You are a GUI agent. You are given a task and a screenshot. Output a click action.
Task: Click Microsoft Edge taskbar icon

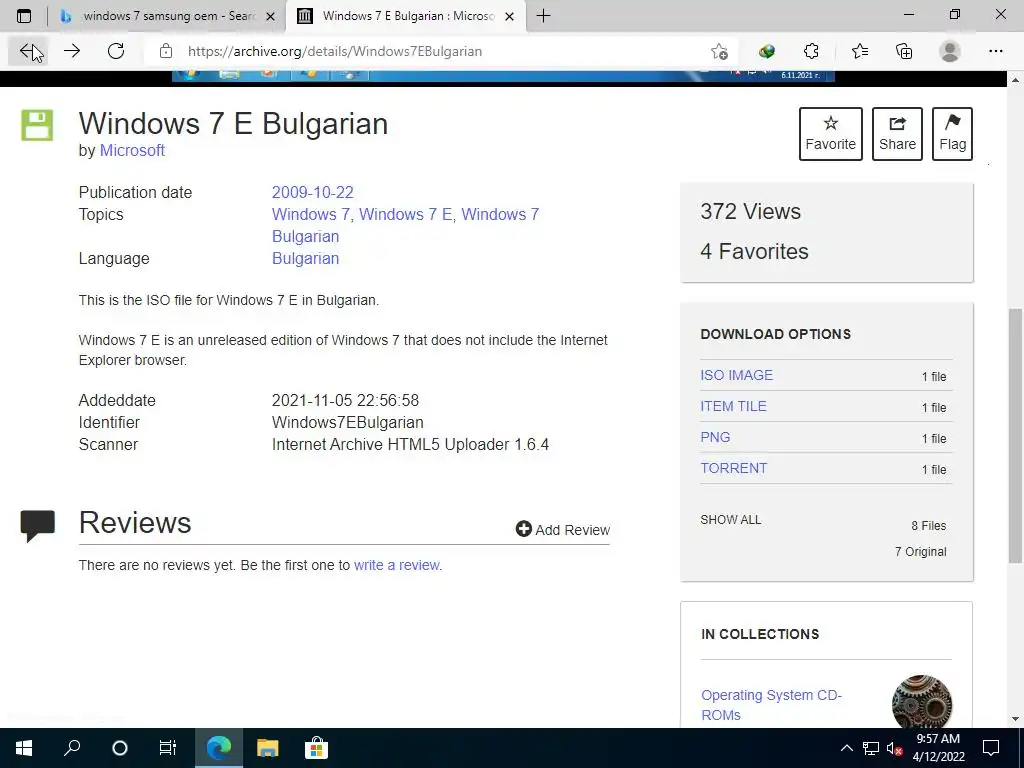coord(219,748)
